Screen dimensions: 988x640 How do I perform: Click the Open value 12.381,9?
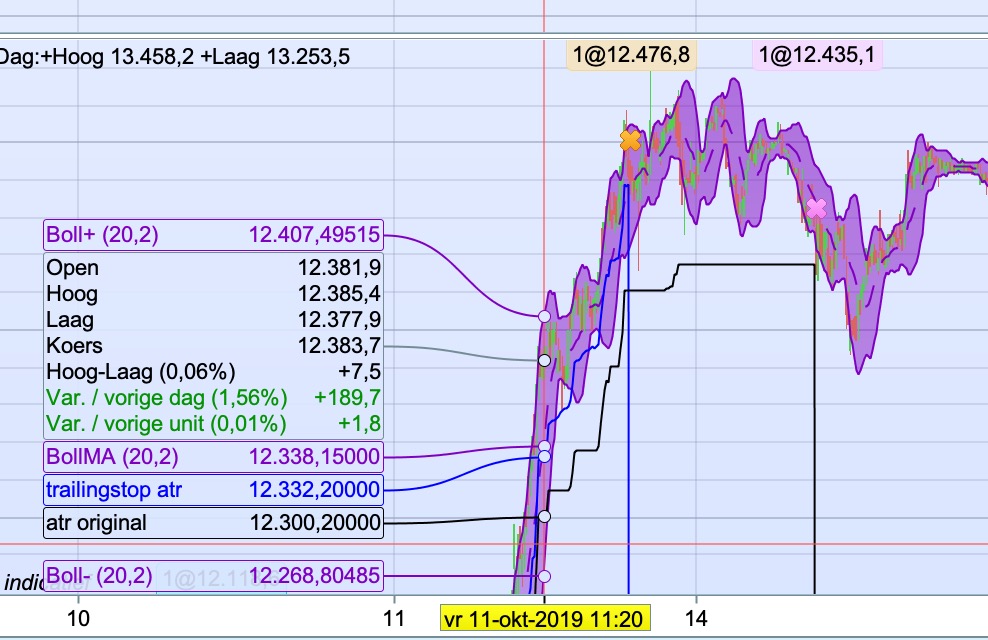point(339,268)
